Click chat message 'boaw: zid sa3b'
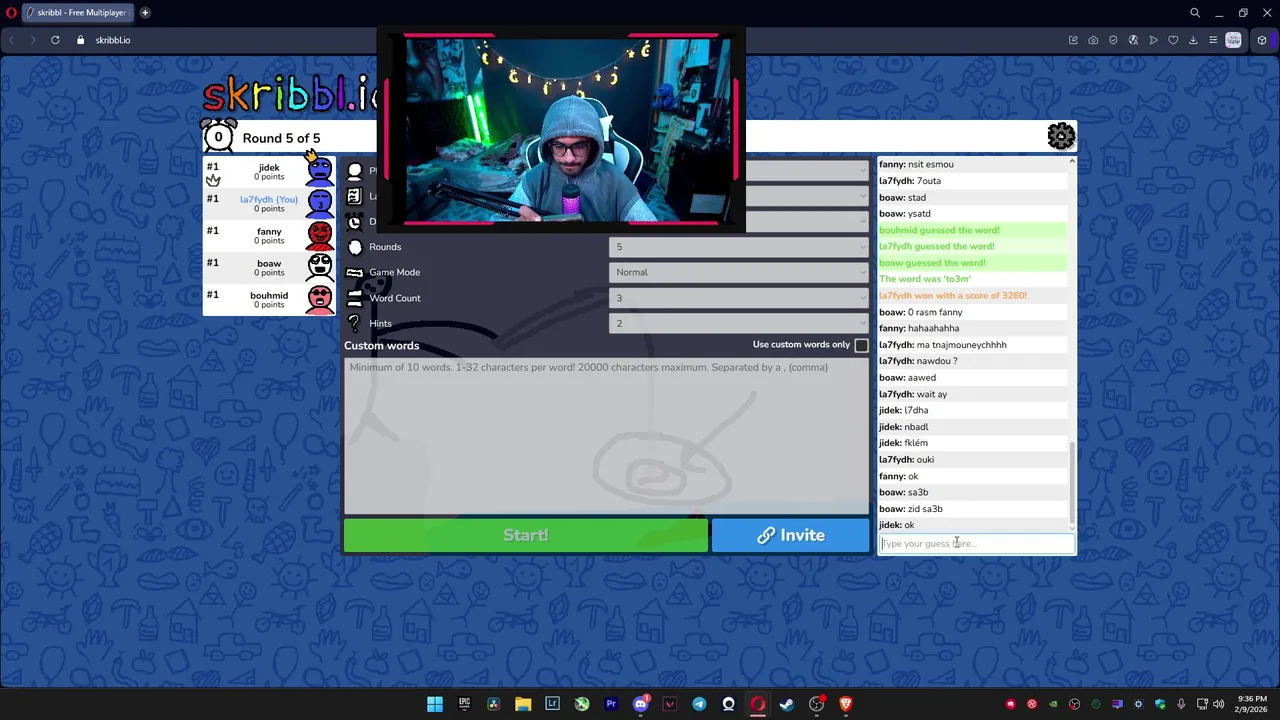Viewport: 1280px width, 720px height. point(911,509)
